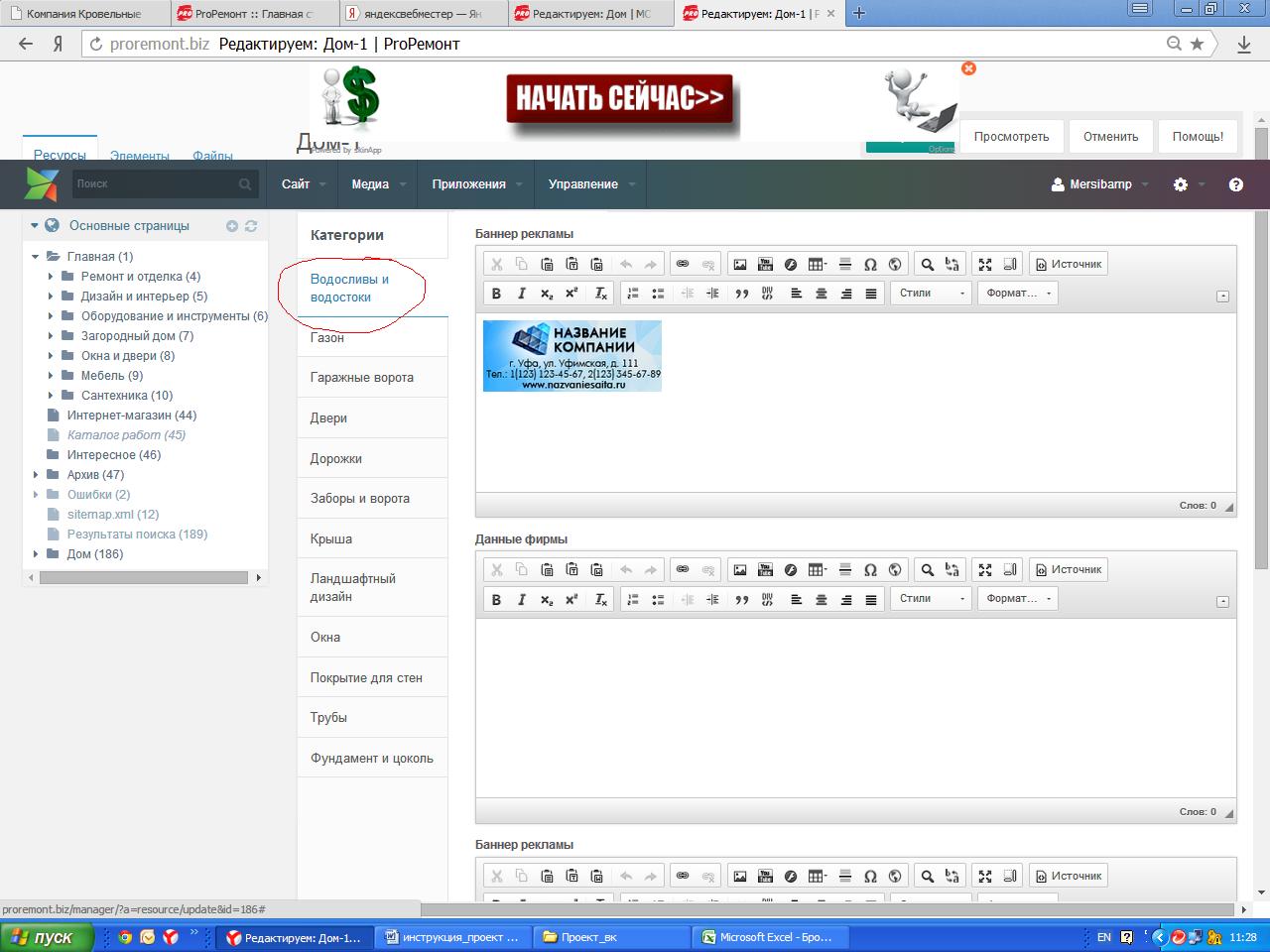This screenshot has height=952, width=1270.
Task: Insert link in first Баннер рекламы editor
Action: click(683, 264)
